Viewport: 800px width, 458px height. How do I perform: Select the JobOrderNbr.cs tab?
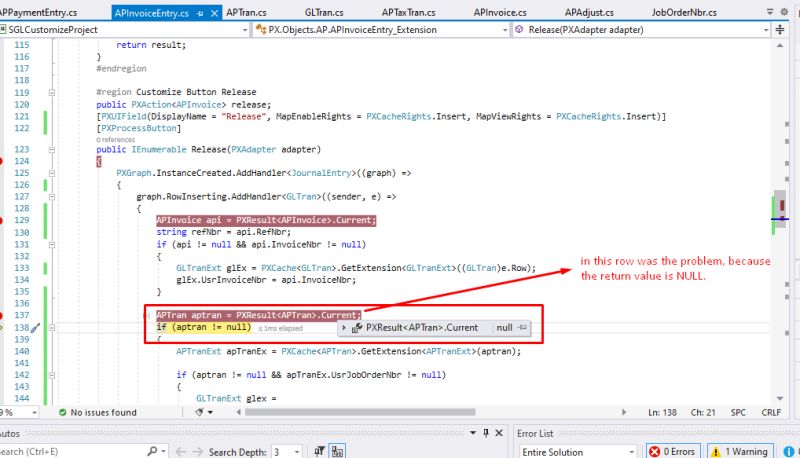point(684,13)
